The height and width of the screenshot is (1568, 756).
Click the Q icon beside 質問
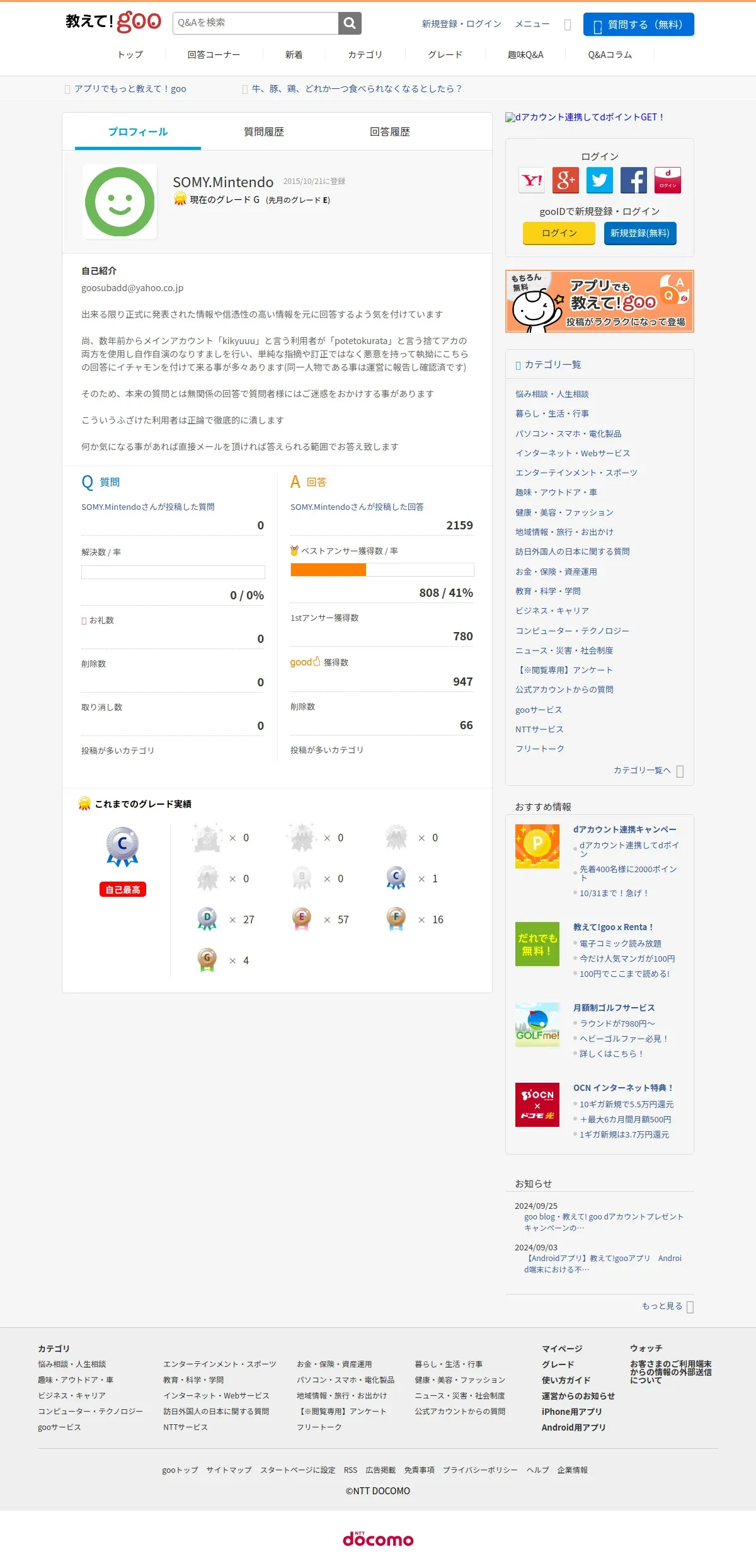(88, 482)
